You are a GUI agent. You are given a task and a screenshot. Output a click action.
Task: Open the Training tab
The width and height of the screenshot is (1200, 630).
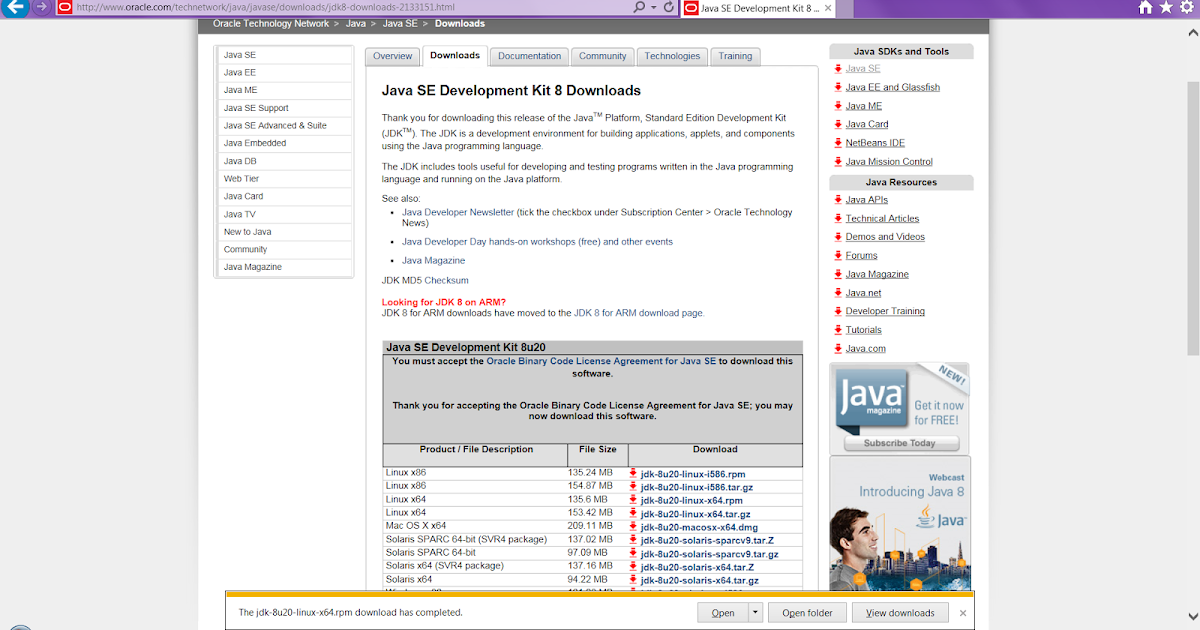point(735,56)
